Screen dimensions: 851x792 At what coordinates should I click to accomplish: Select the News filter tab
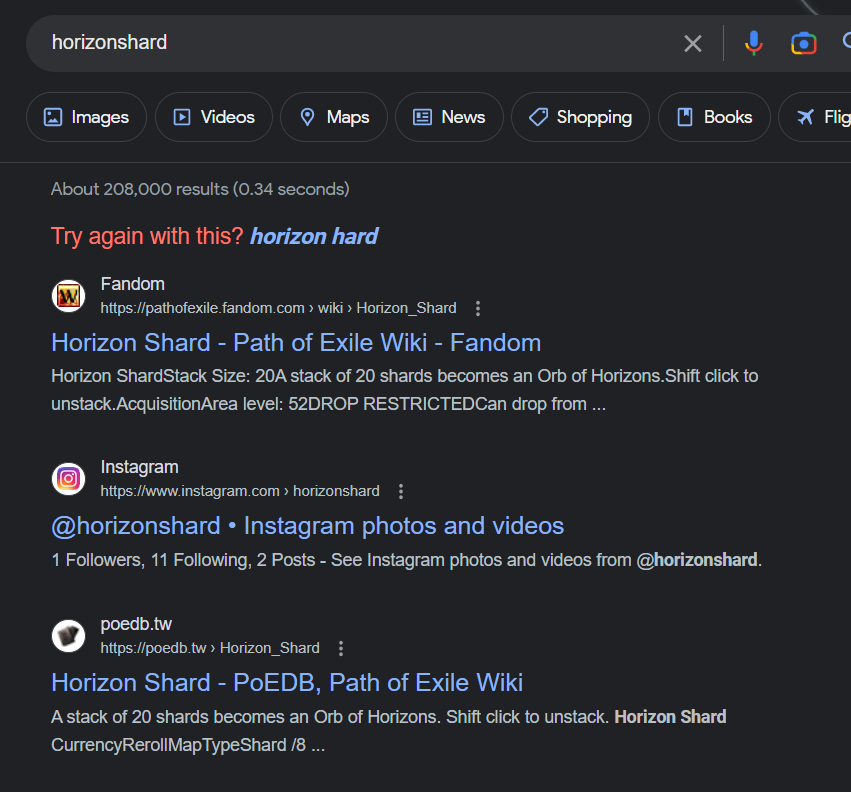pos(449,117)
